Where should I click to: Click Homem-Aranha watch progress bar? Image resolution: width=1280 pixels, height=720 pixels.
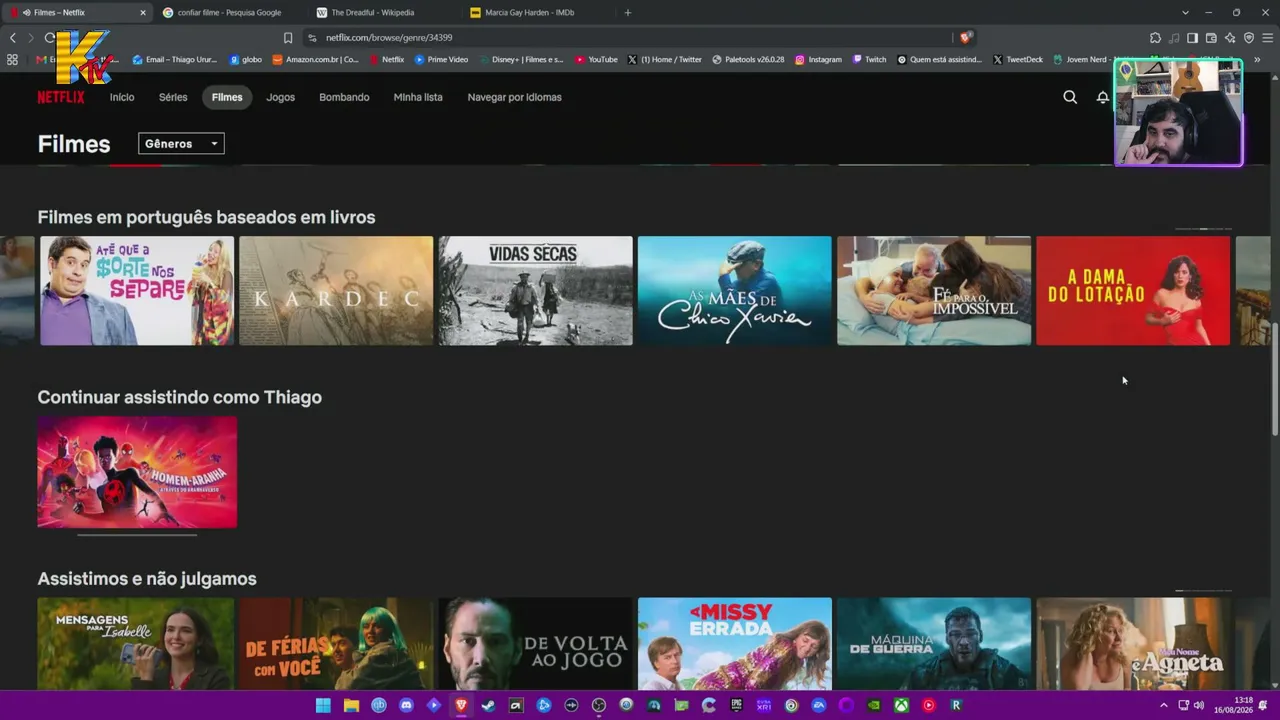pyautogui.click(x=137, y=535)
